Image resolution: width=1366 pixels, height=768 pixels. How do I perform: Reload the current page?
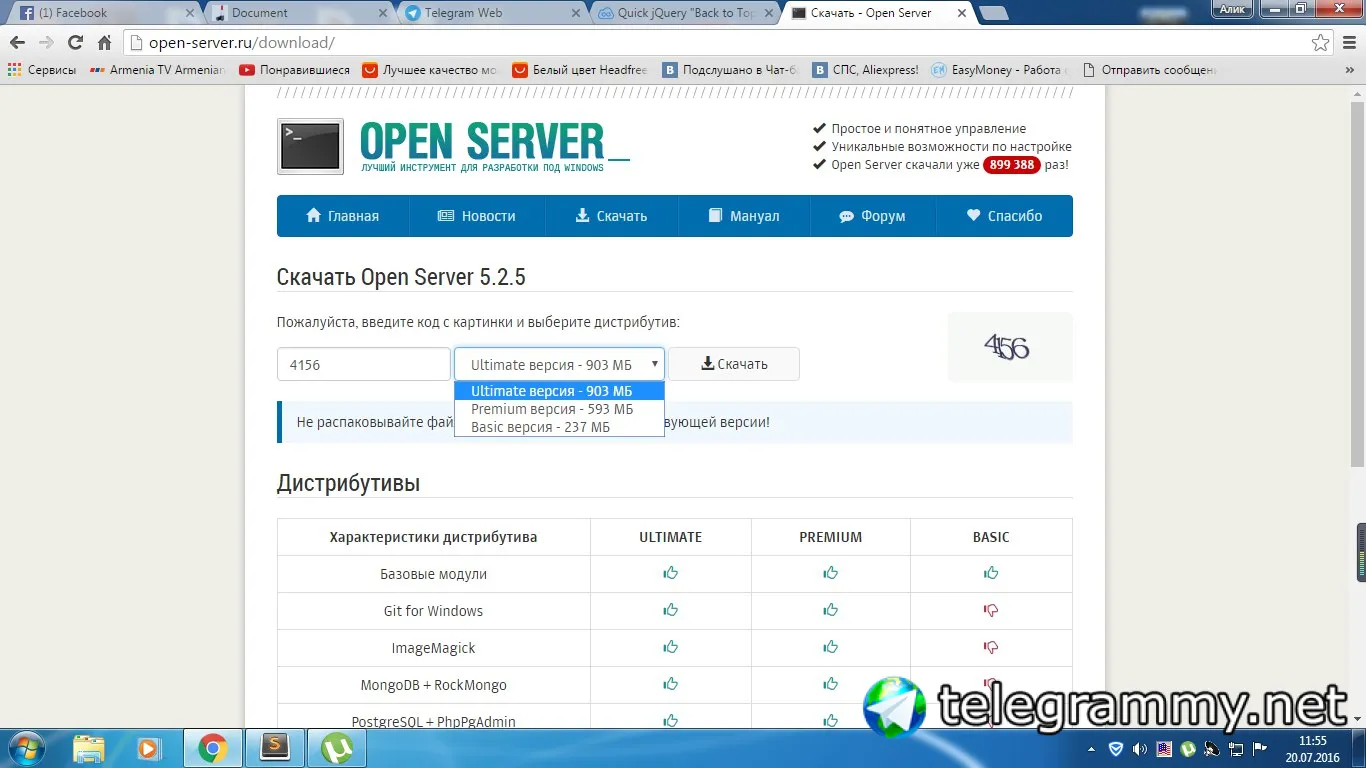[75, 43]
